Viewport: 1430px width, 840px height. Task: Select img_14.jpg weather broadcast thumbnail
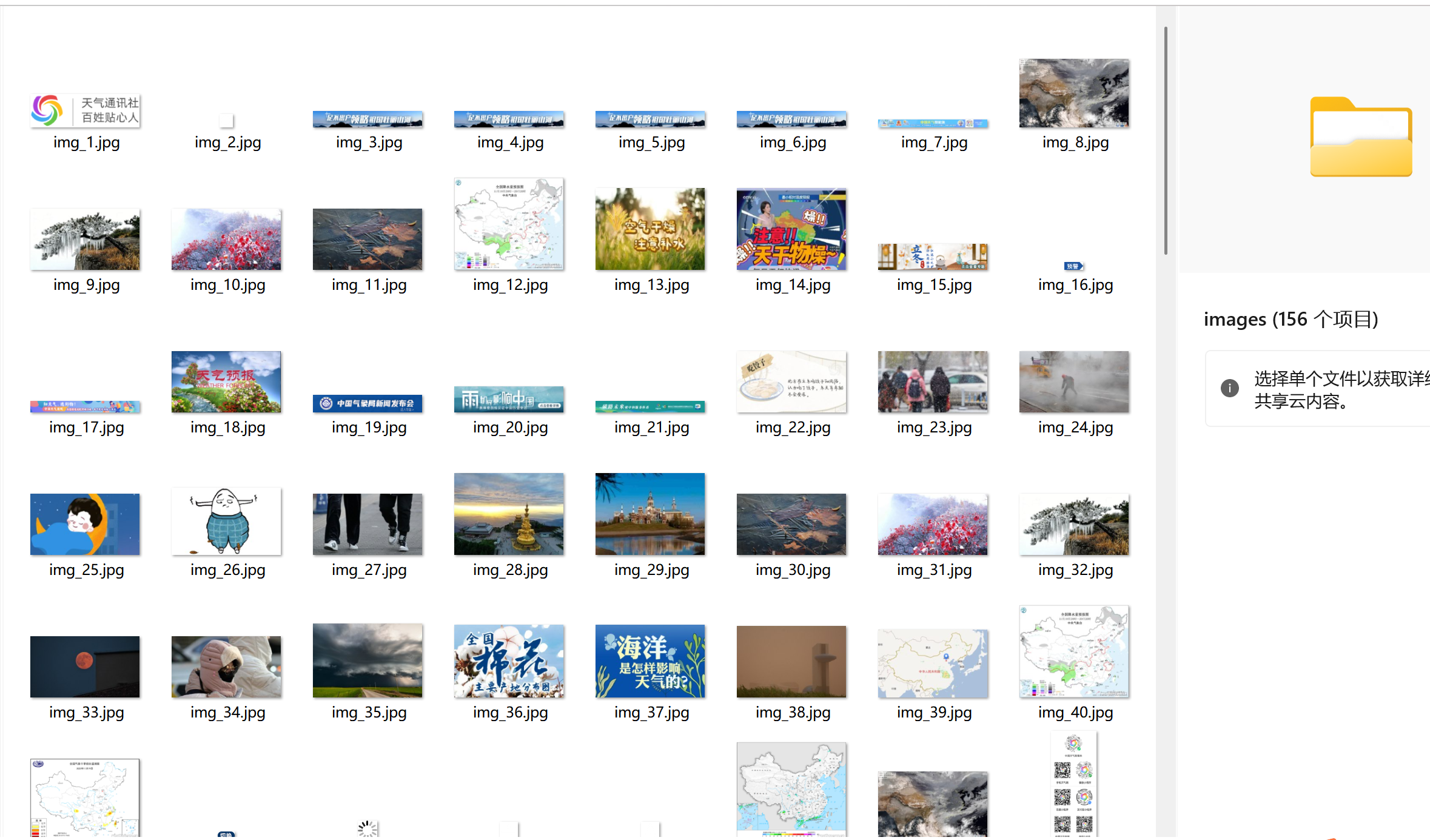pyautogui.click(x=791, y=229)
